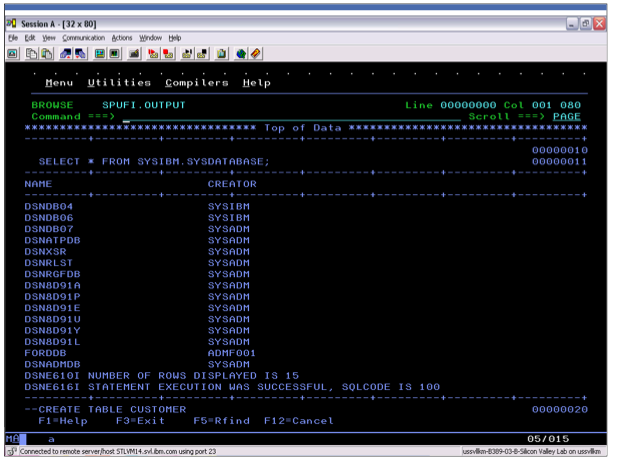Screen dimensions: 620x466
Task: Click the Command input line
Action: (291, 117)
